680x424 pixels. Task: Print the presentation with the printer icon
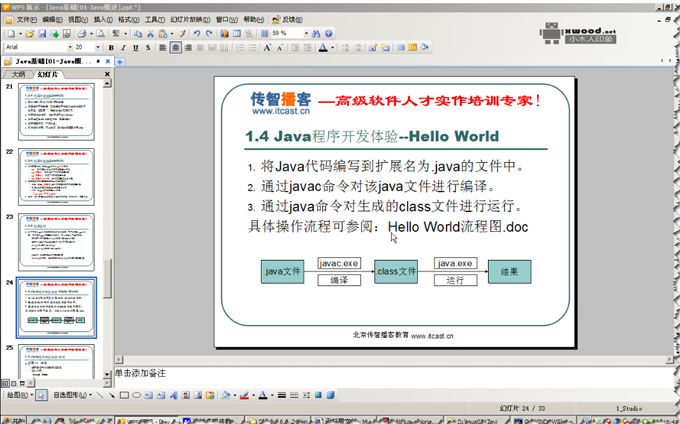(x=81, y=34)
